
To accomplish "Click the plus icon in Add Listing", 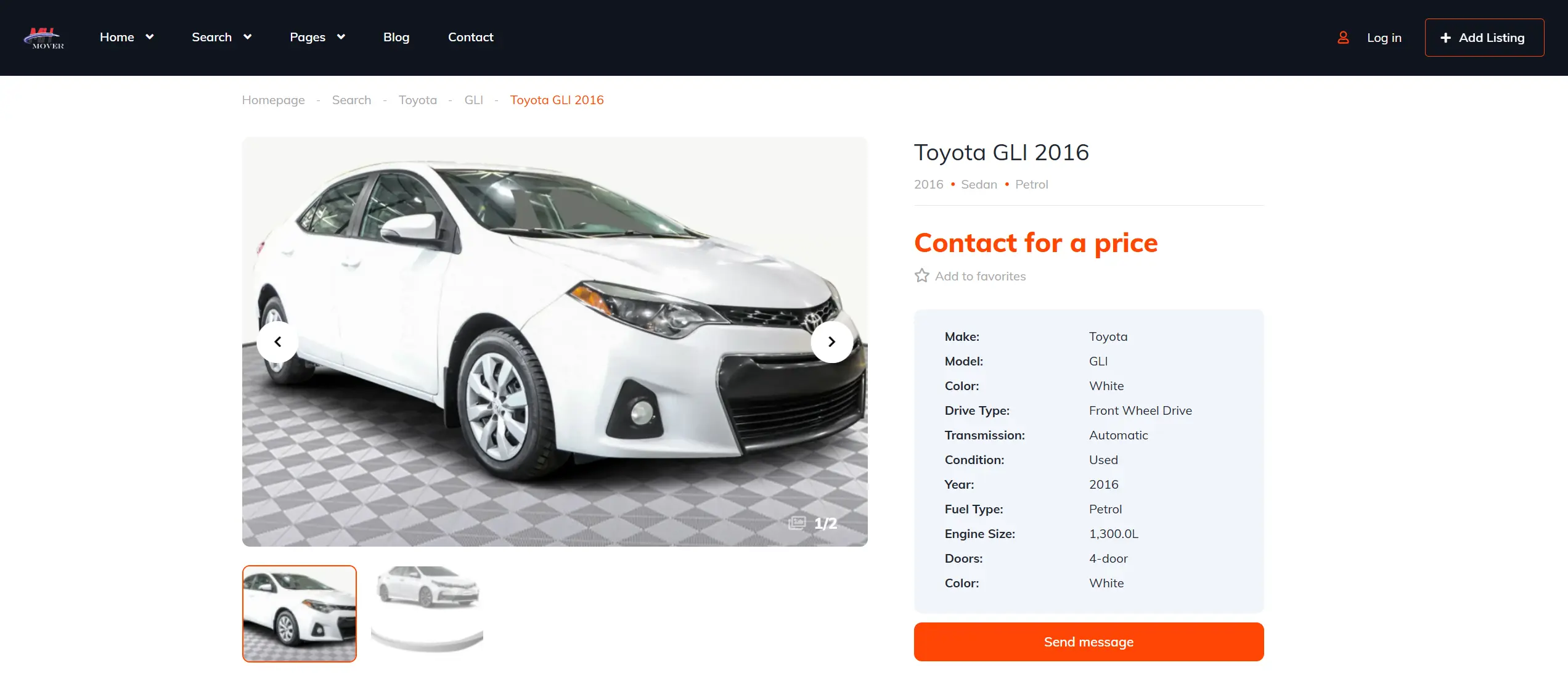I will 1445,38.
